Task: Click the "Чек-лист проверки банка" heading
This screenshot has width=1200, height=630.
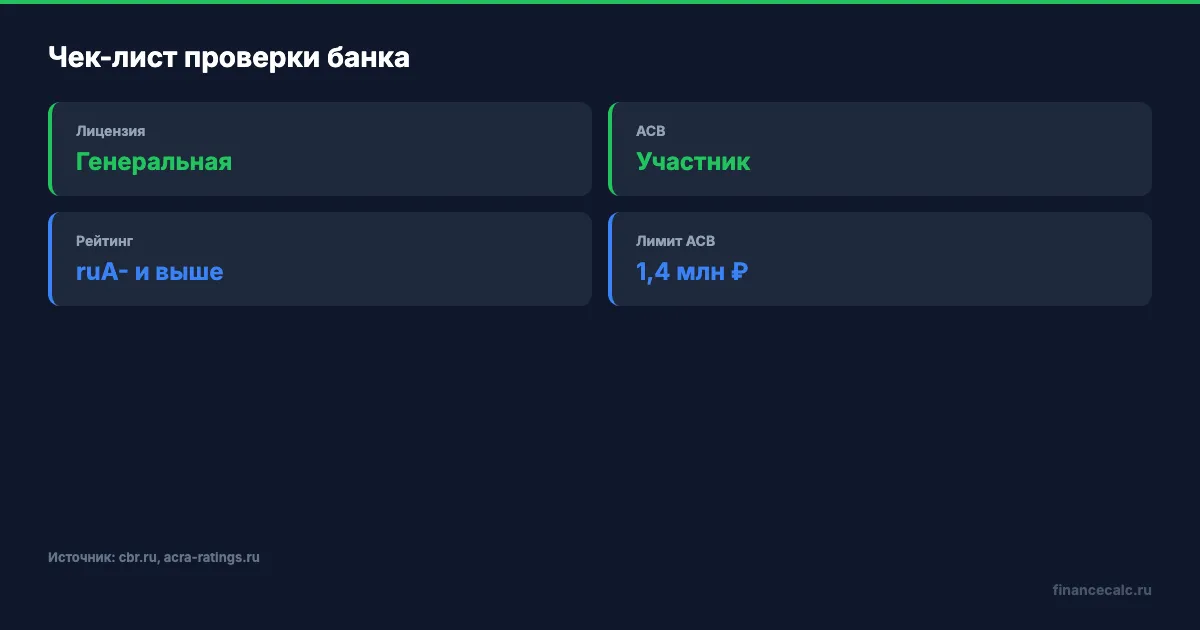Action: (x=229, y=58)
